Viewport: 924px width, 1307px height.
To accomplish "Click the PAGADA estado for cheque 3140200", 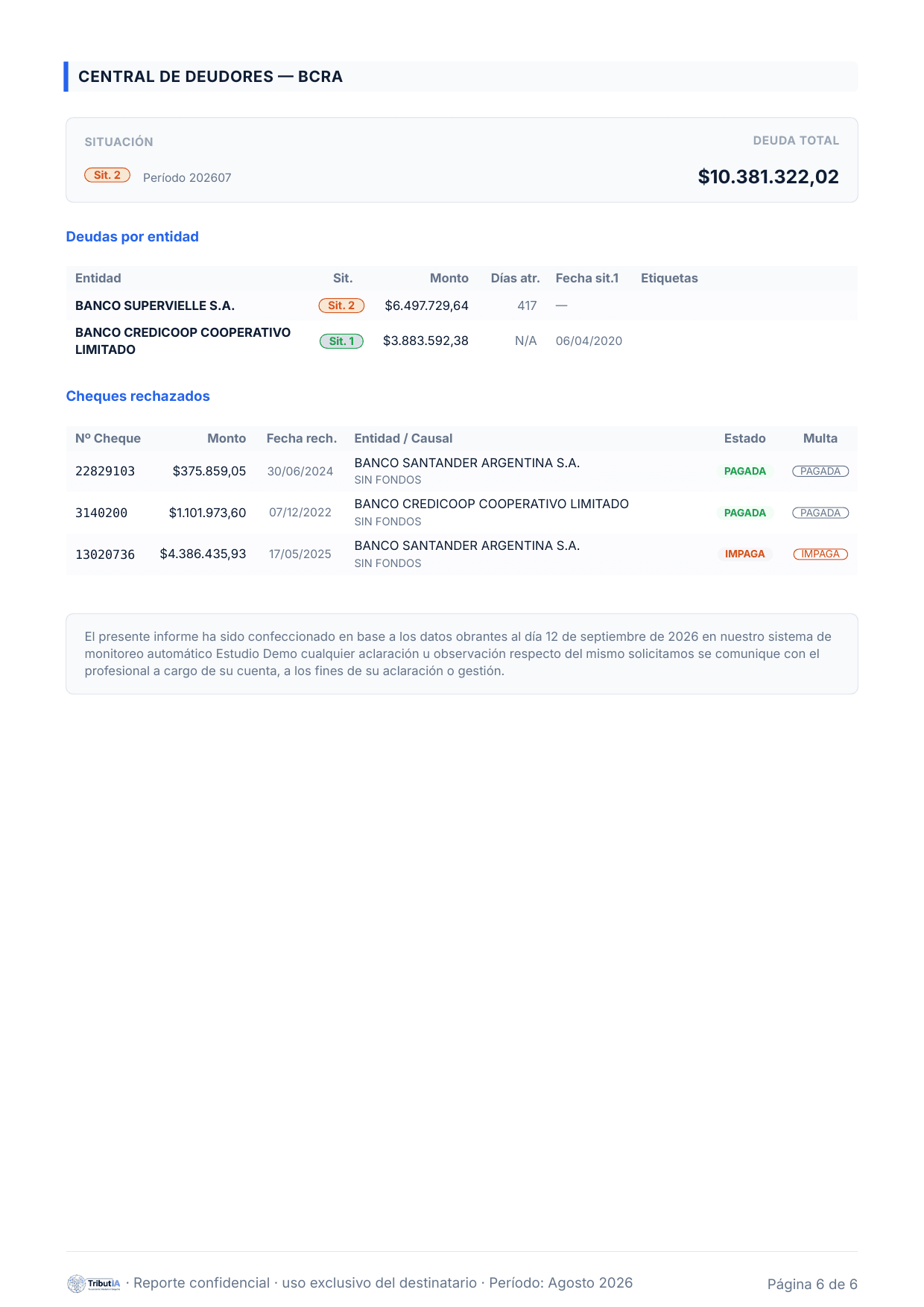I will tap(745, 513).
